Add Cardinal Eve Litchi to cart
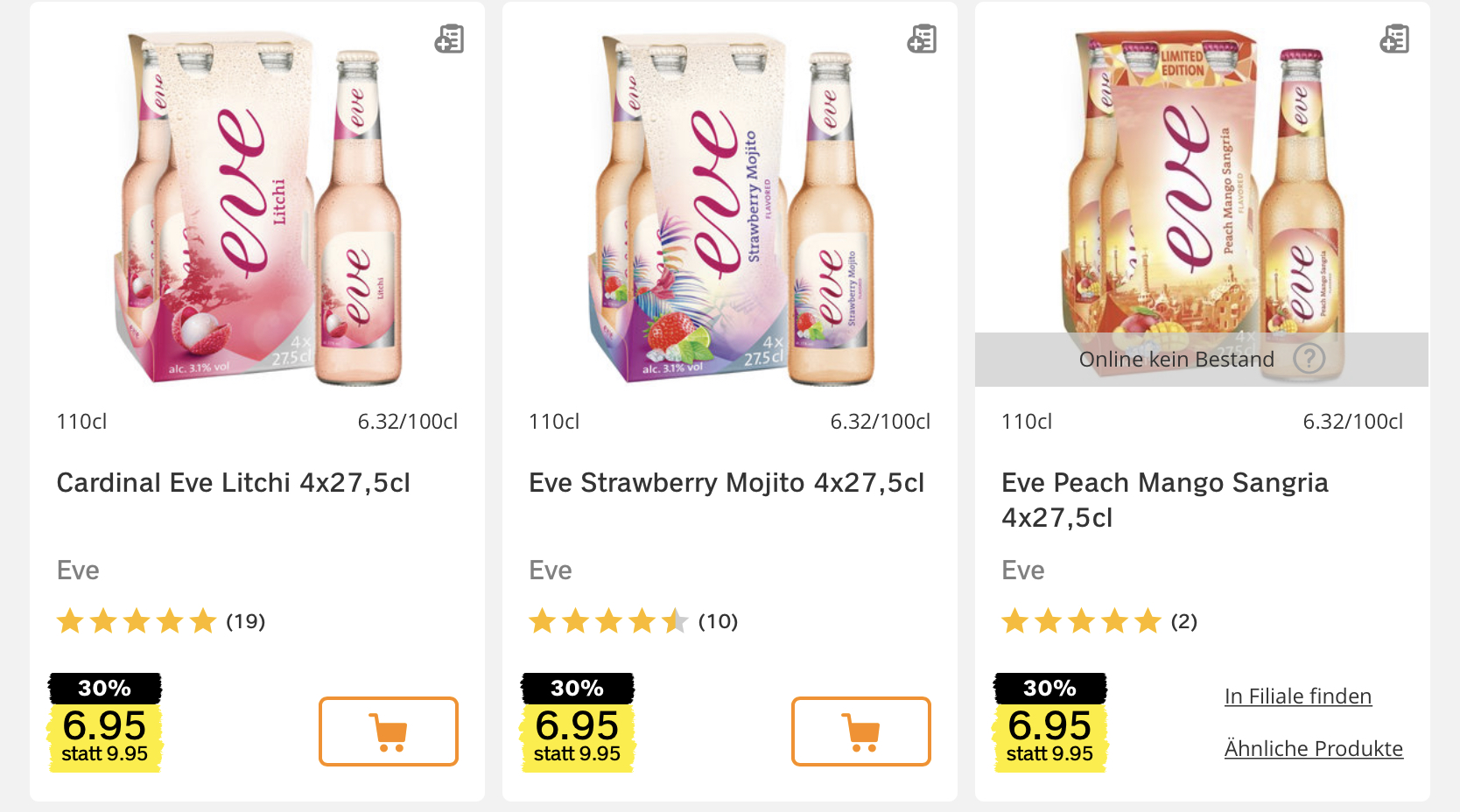This screenshot has height=812, width=1460. click(x=388, y=731)
